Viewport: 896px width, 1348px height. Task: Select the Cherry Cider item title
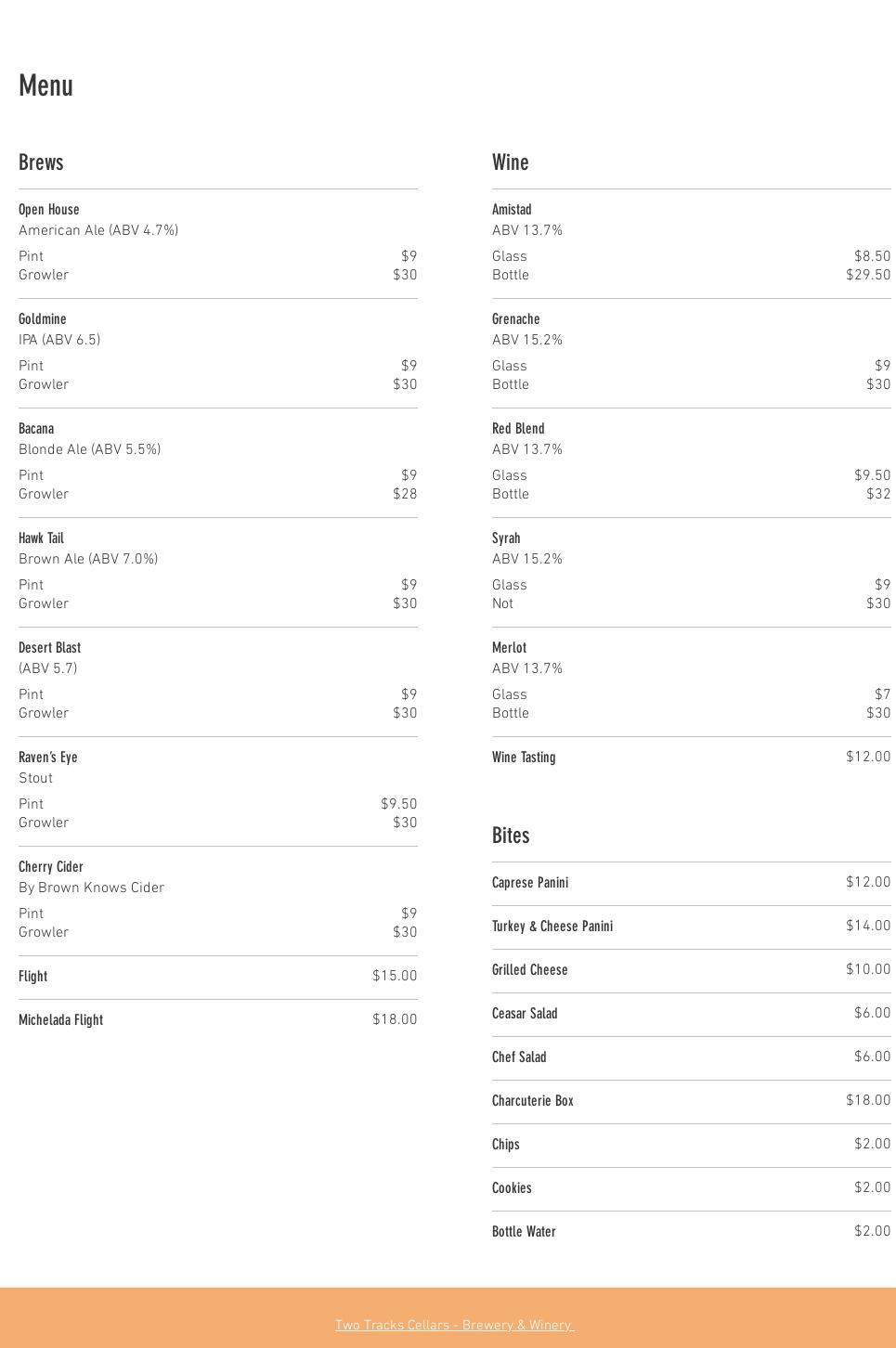[x=51, y=867]
